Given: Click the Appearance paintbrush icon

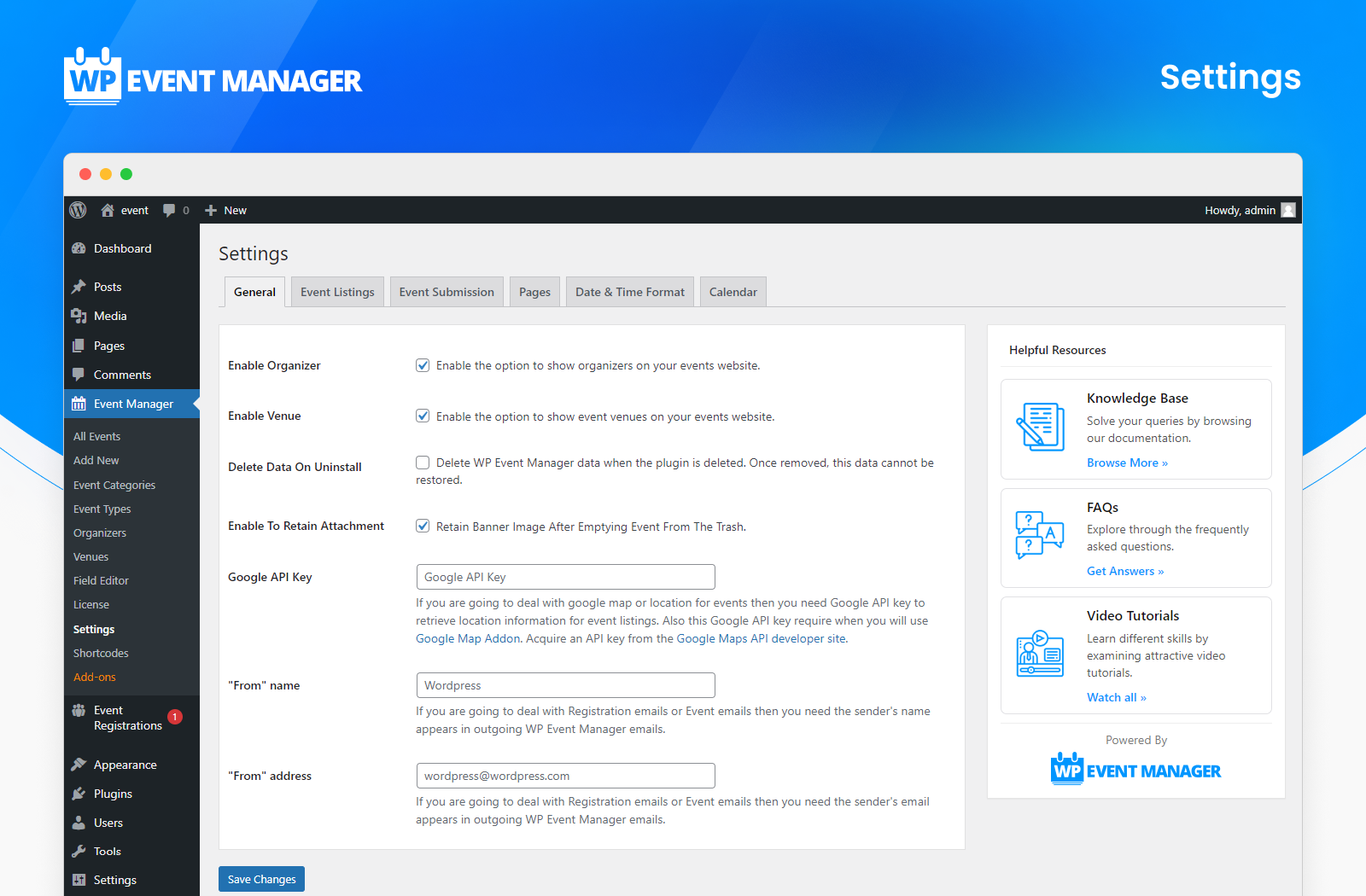Looking at the screenshot, I should (79, 765).
